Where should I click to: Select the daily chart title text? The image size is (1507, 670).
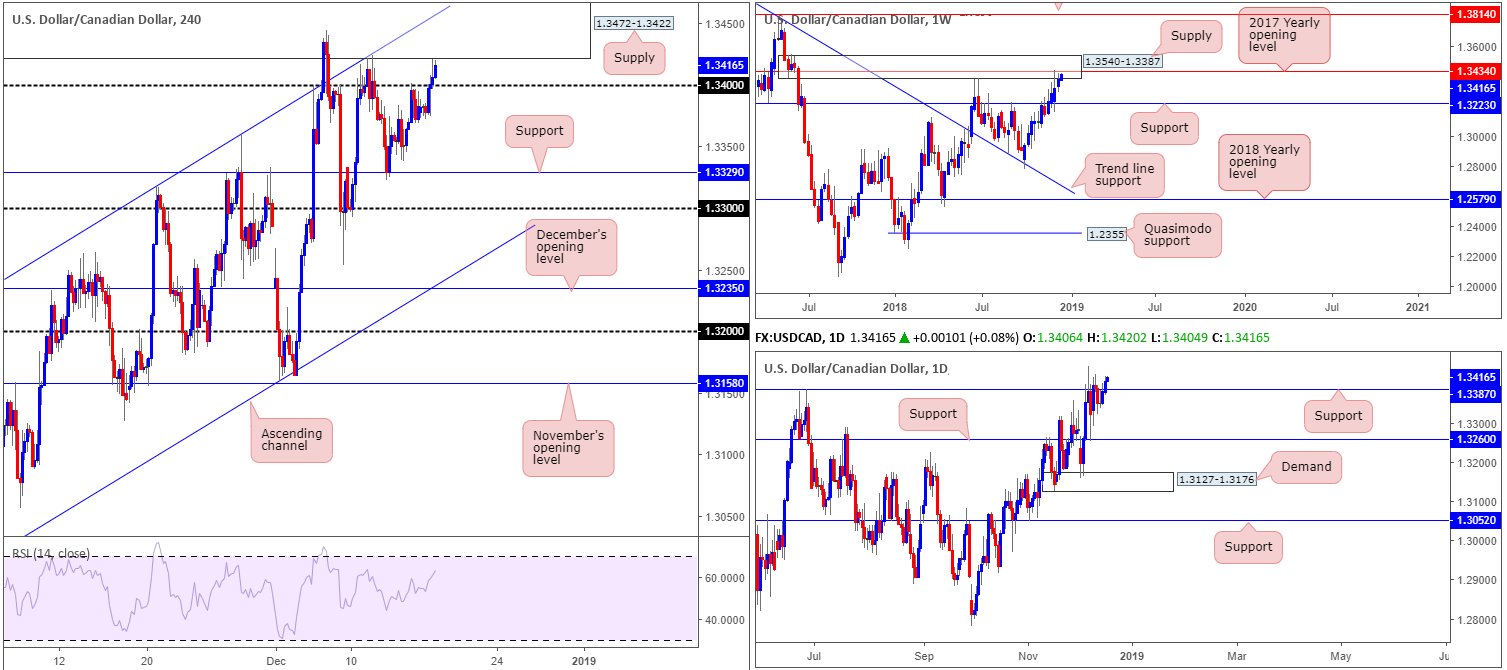[x=856, y=369]
